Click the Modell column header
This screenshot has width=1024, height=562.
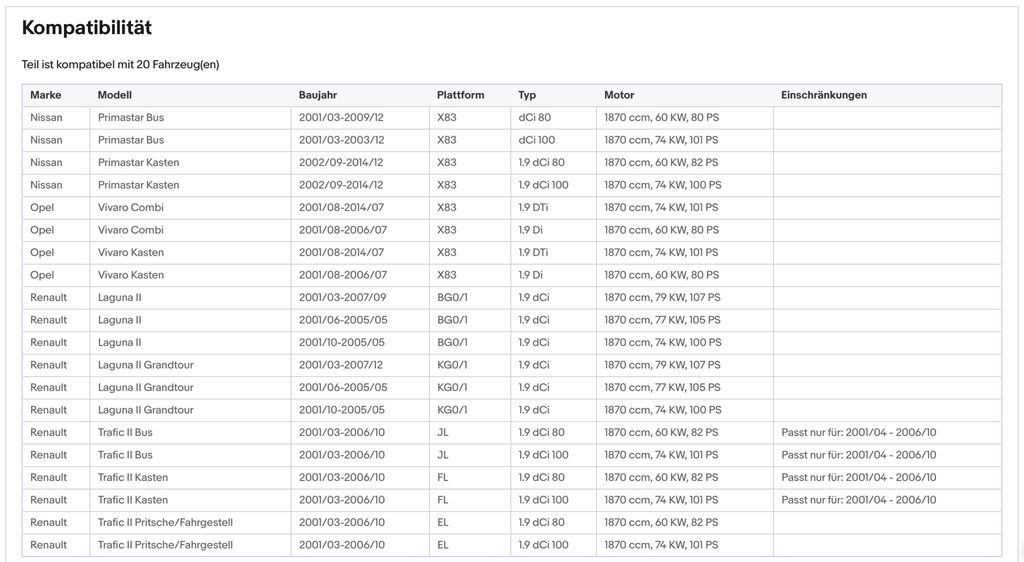[115, 95]
